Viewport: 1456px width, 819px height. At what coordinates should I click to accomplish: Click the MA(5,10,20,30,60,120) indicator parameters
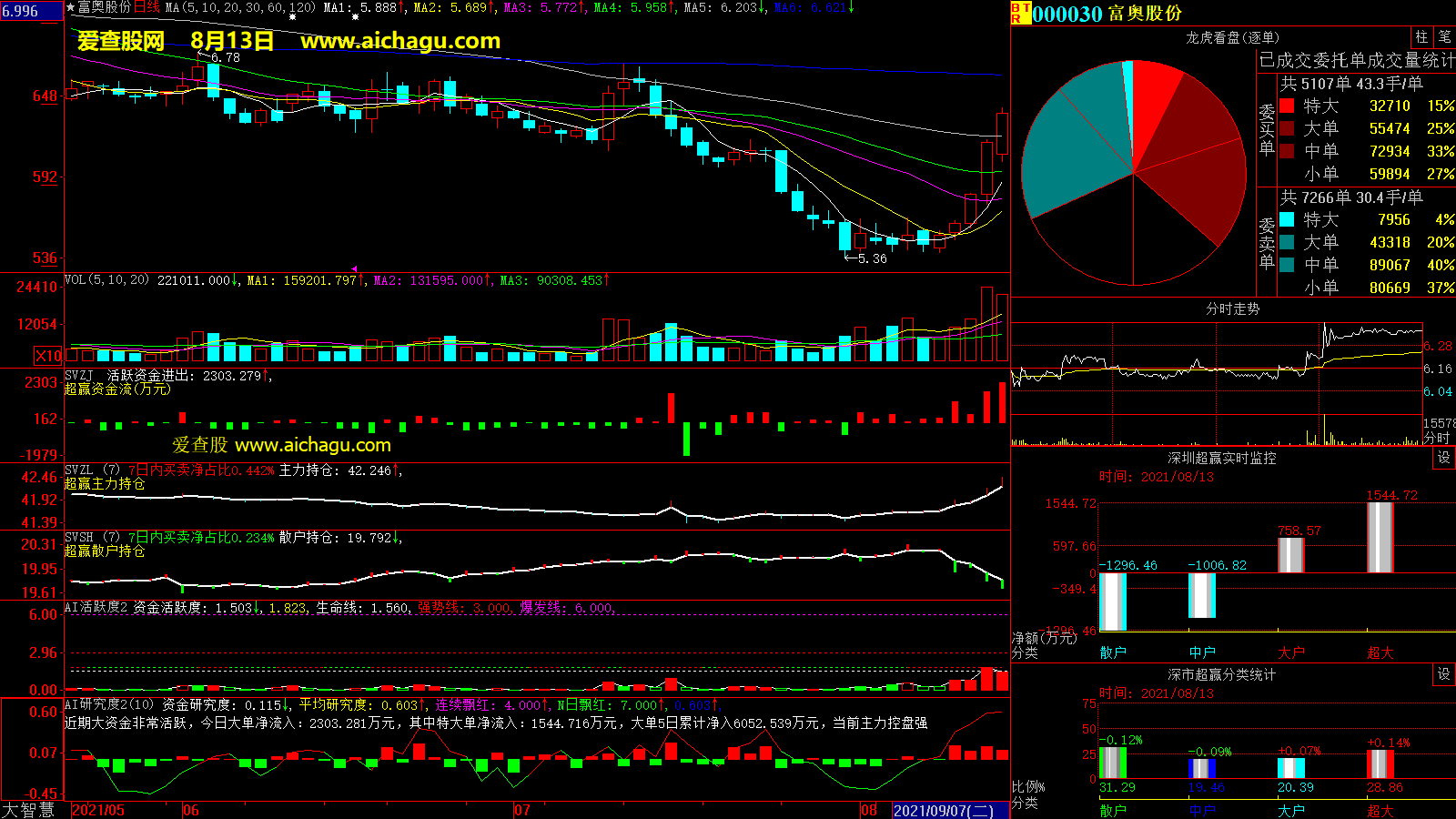click(x=240, y=7)
